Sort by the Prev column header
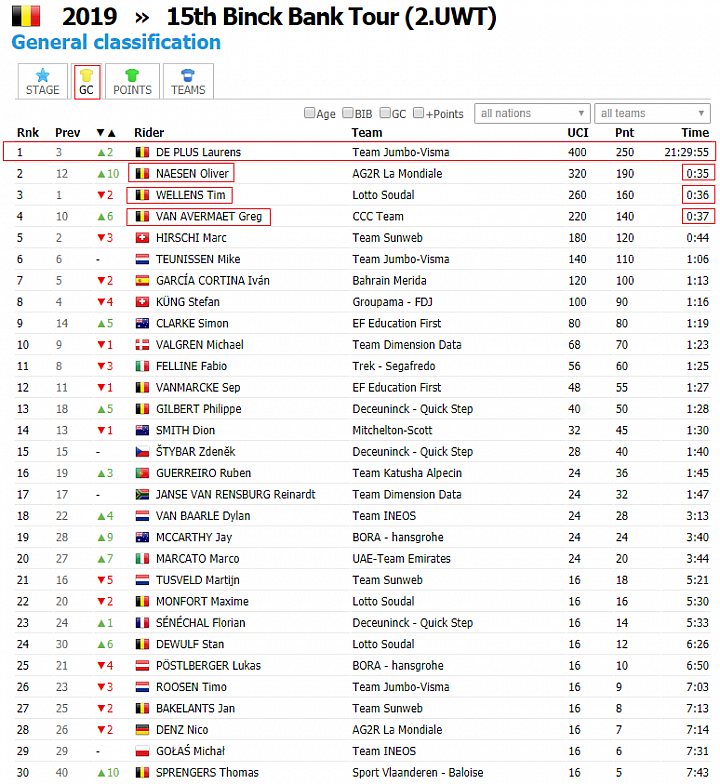The image size is (720, 784). (68, 132)
